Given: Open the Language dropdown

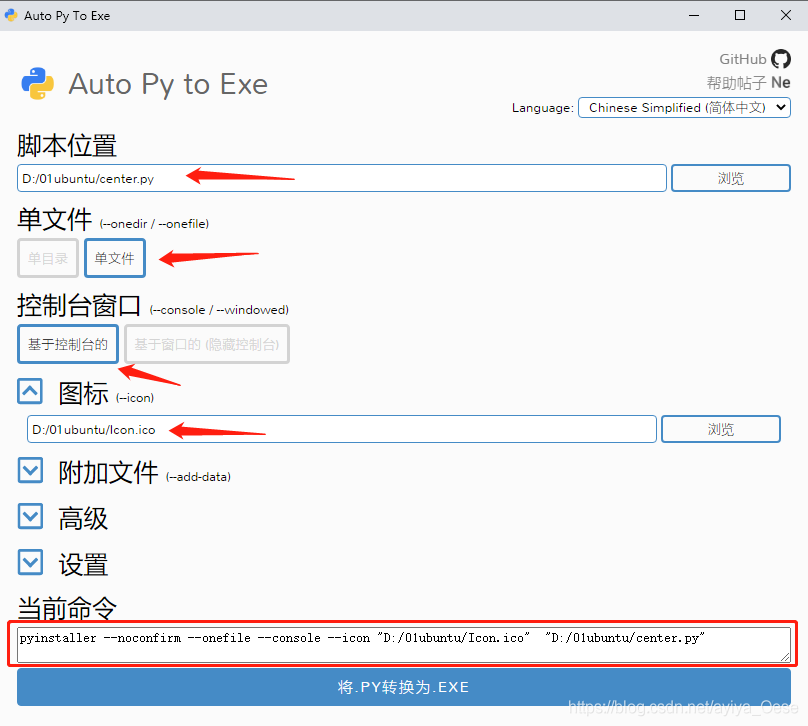Looking at the screenshot, I should (684, 107).
